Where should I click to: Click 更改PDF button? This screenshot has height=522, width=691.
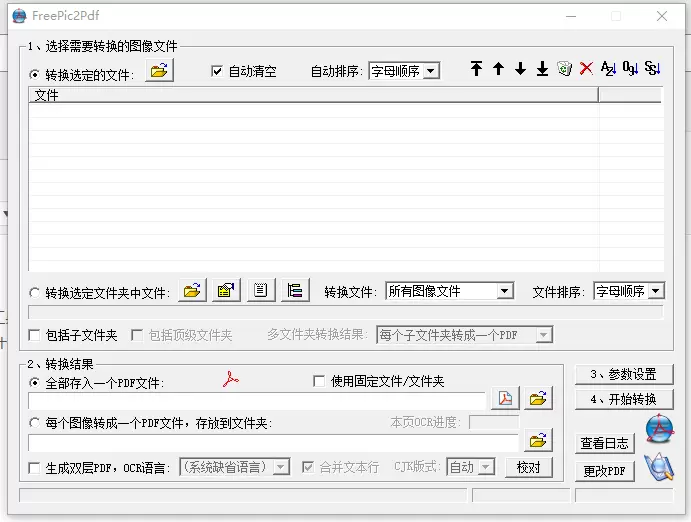[605, 471]
